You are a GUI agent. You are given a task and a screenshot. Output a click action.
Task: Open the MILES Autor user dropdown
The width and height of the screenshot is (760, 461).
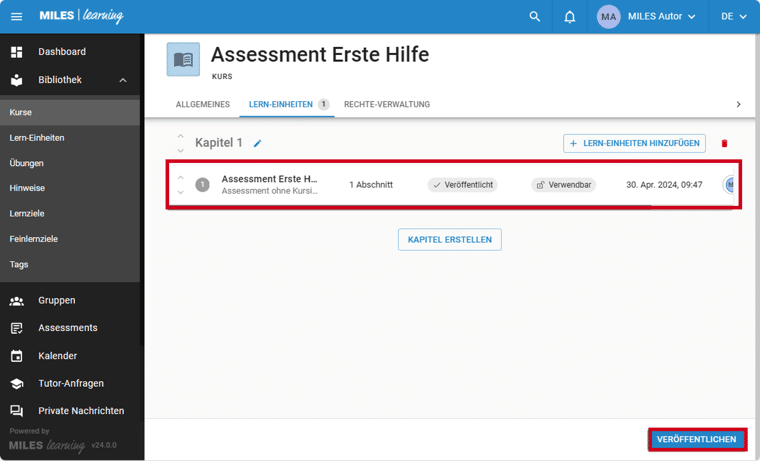[x=647, y=17]
